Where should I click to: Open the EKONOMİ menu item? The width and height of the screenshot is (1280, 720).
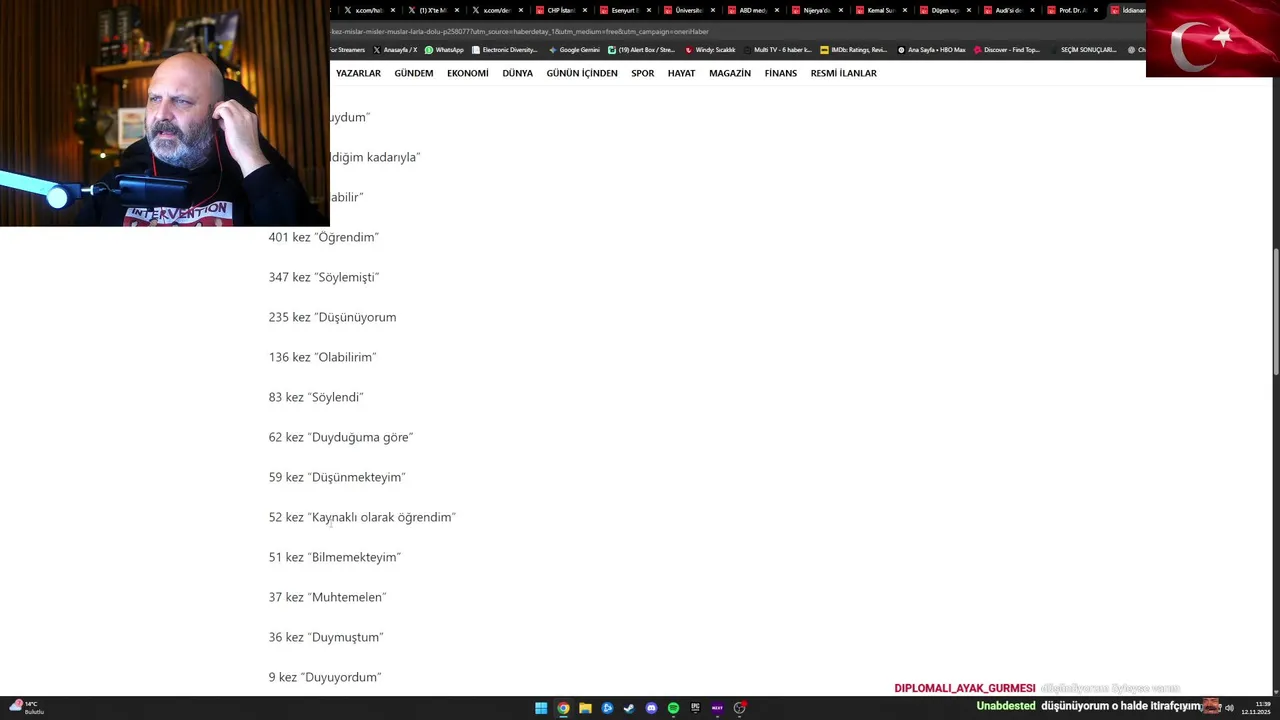point(468,73)
